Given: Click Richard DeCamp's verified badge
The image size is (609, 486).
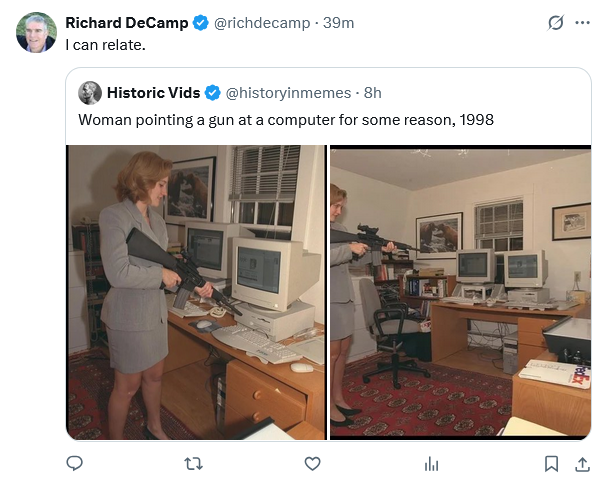Looking at the screenshot, I should click(x=200, y=23).
